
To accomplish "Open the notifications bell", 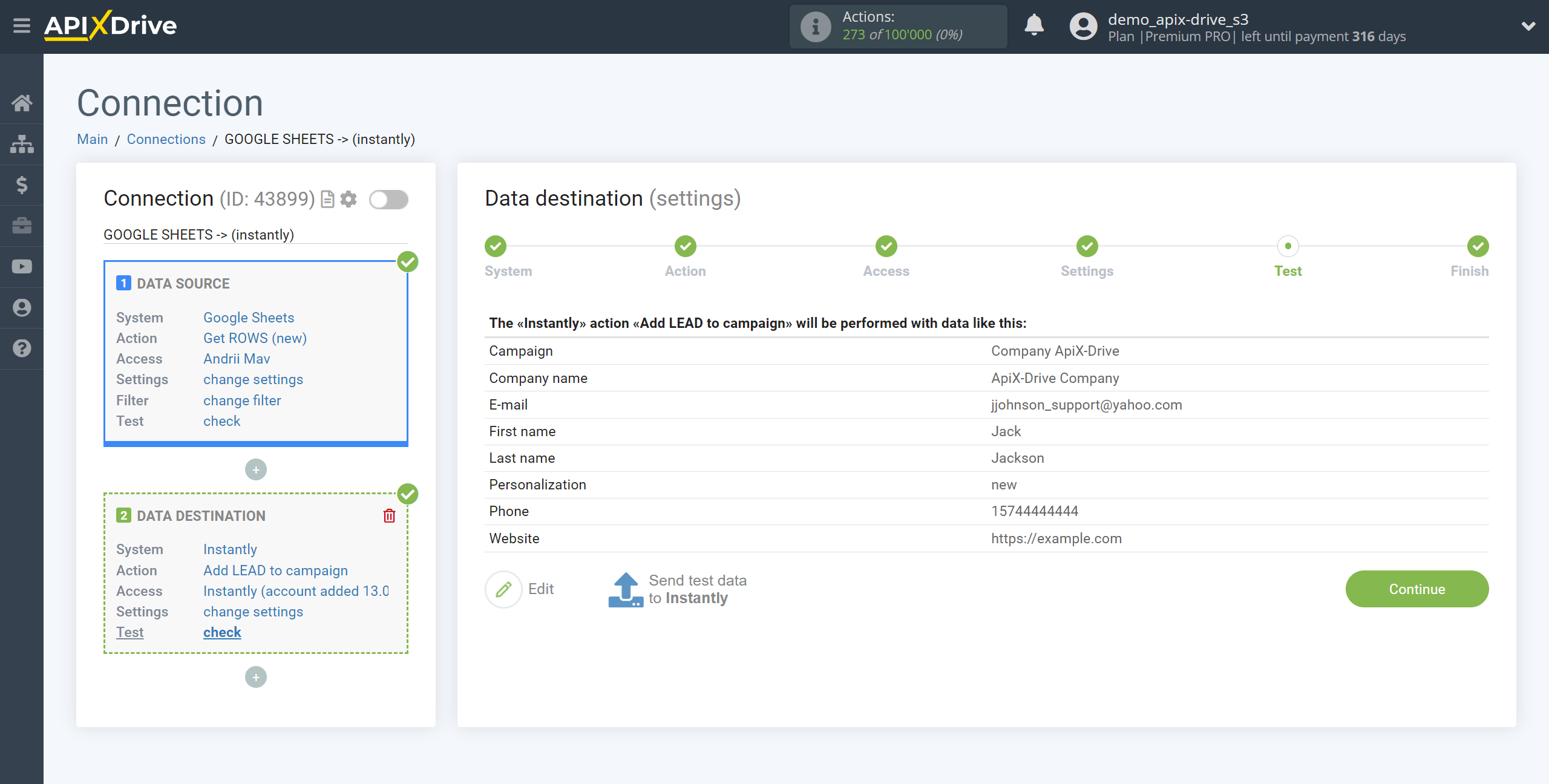I will 1034,25.
